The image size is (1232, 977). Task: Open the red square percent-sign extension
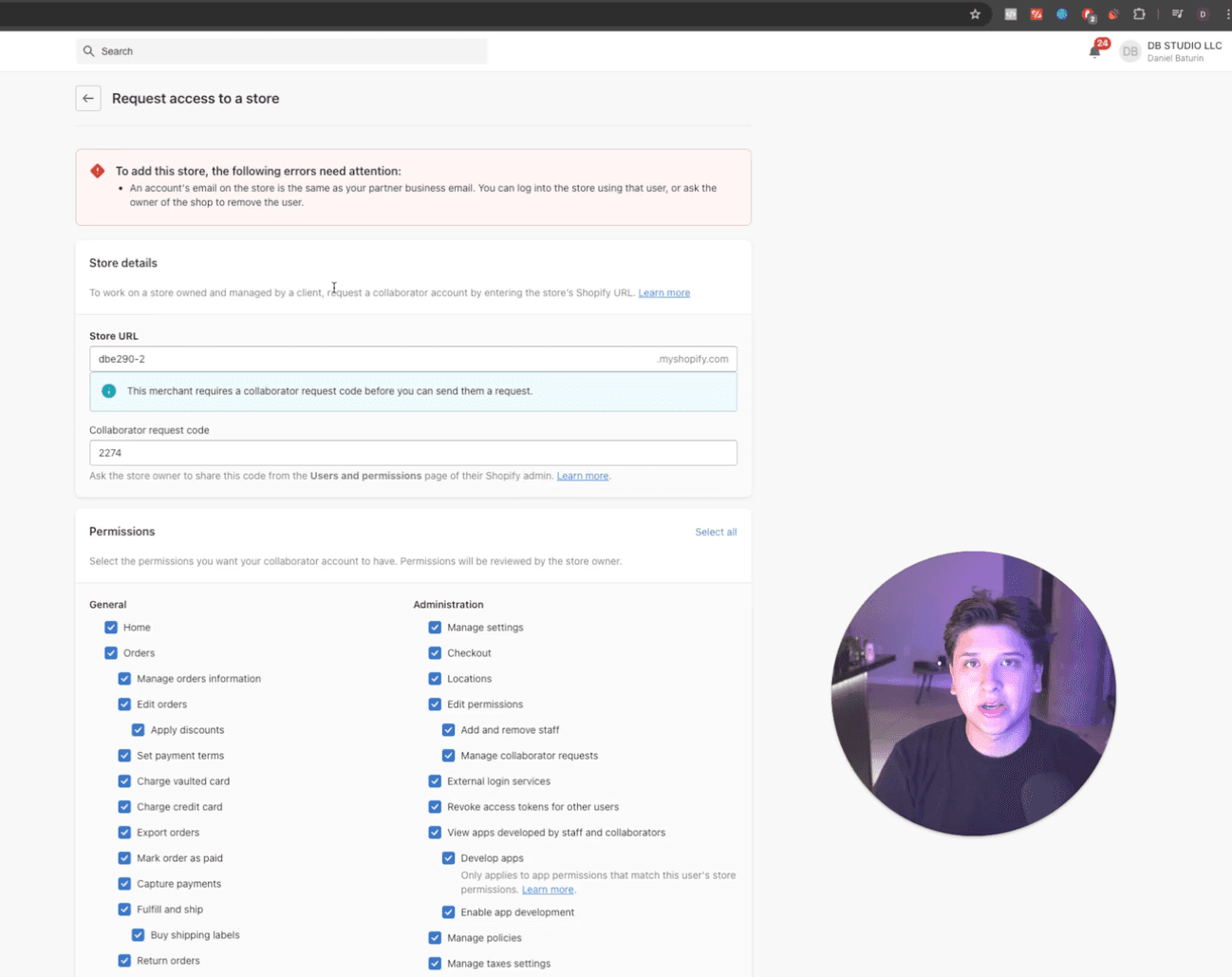[1036, 14]
